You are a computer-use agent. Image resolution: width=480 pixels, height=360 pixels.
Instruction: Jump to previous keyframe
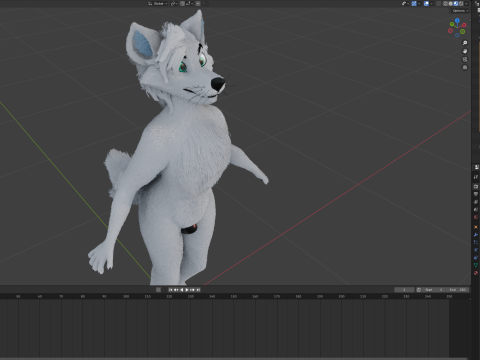176,290
